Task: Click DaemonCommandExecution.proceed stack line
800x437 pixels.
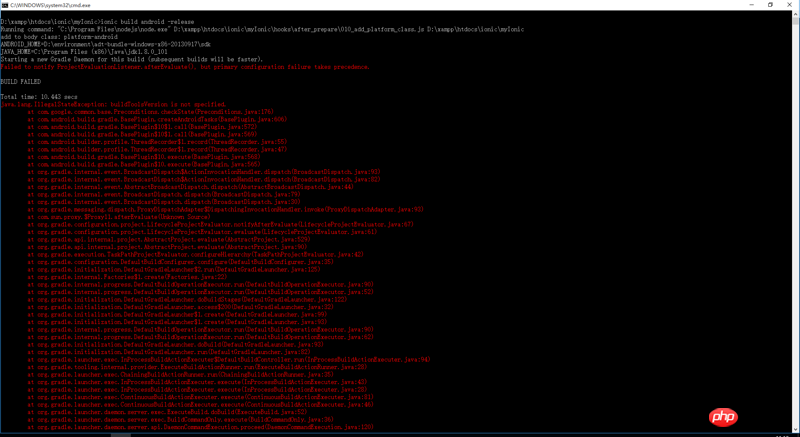Action: pyautogui.click(x=201, y=427)
